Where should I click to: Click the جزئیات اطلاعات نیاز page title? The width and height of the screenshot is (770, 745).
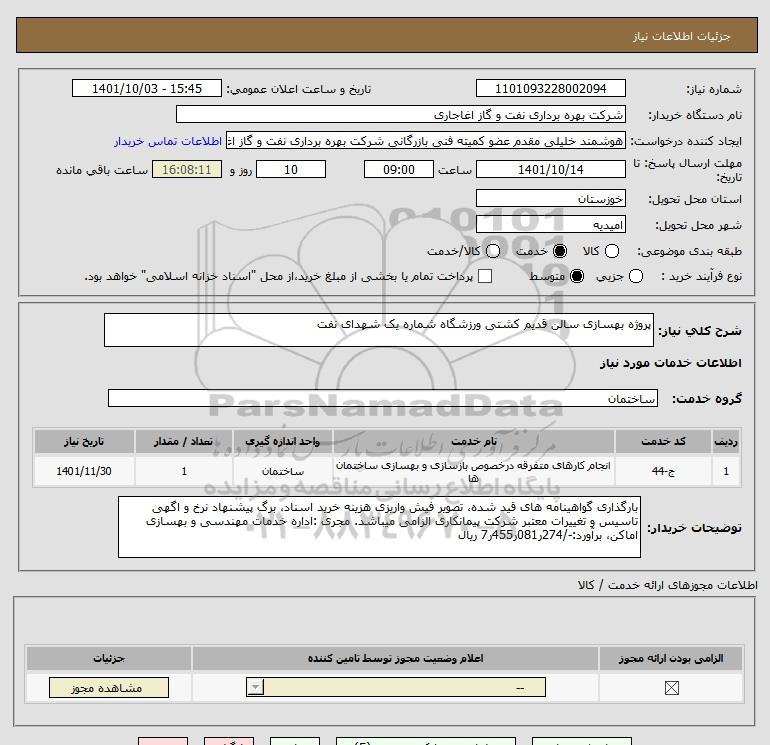click(x=682, y=36)
